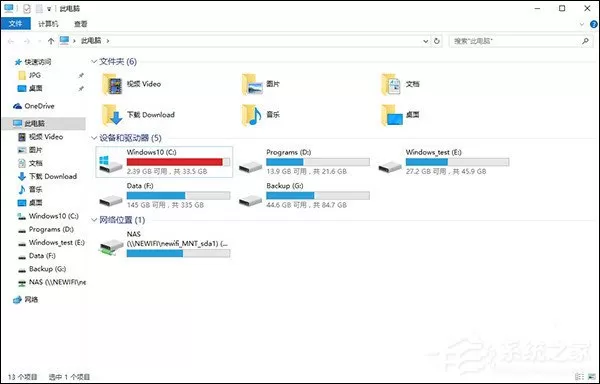The width and height of the screenshot is (600, 384).
Task: Expand the ribbon with the chevron
Action: coord(582,24)
